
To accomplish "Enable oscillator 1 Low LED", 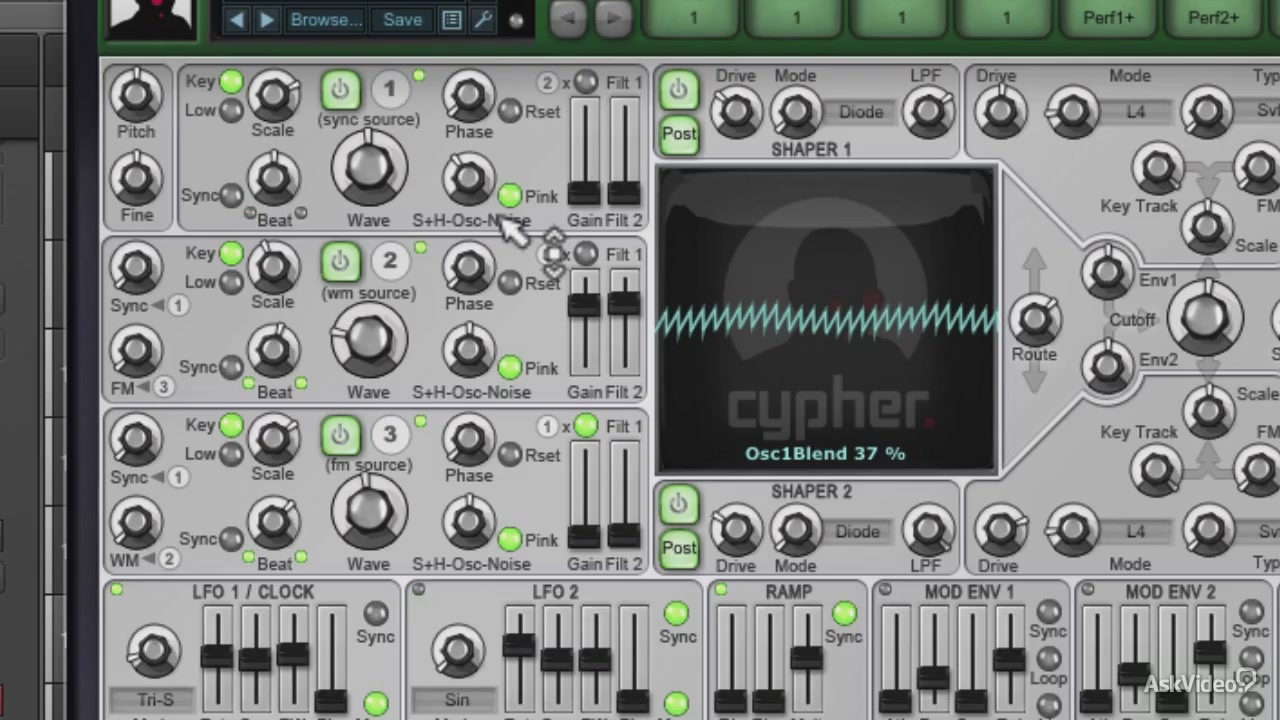I will click(231, 110).
